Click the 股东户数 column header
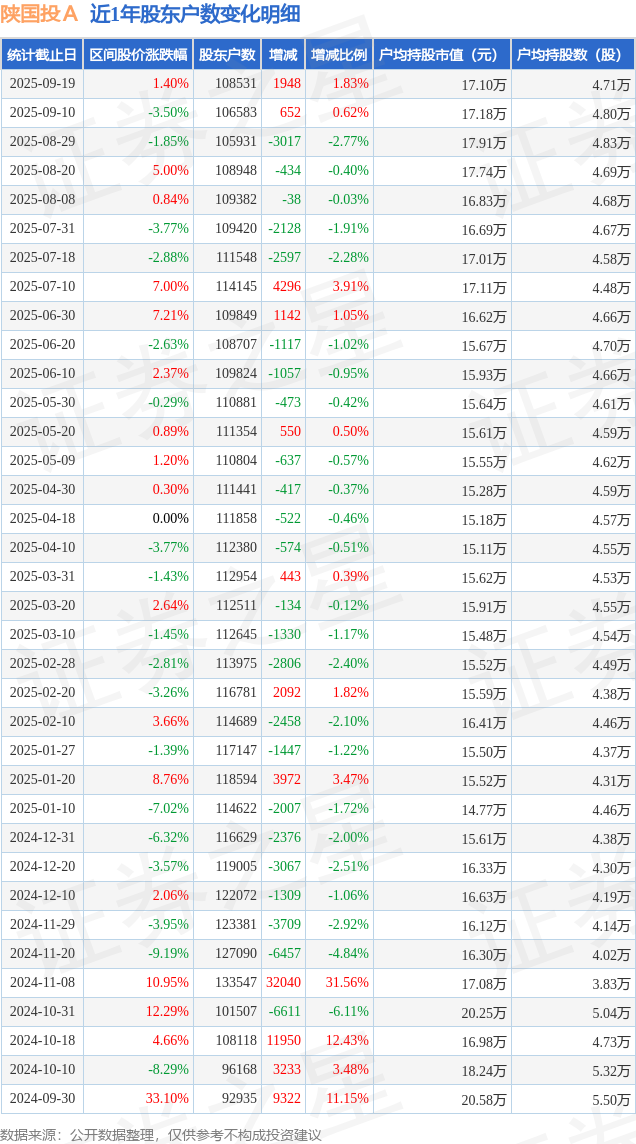 227,55
